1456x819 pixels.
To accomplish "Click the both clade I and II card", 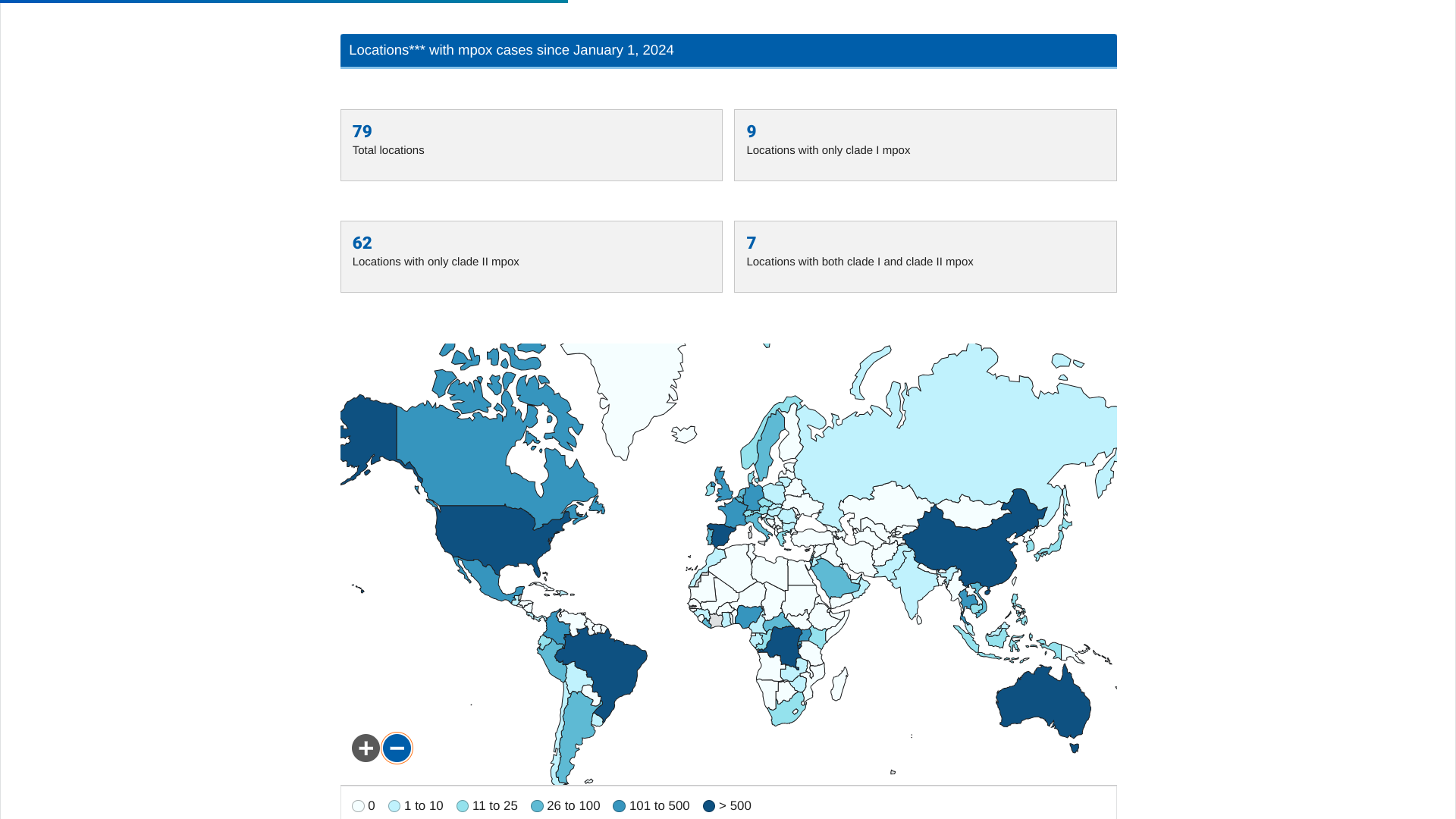I will pos(924,256).
